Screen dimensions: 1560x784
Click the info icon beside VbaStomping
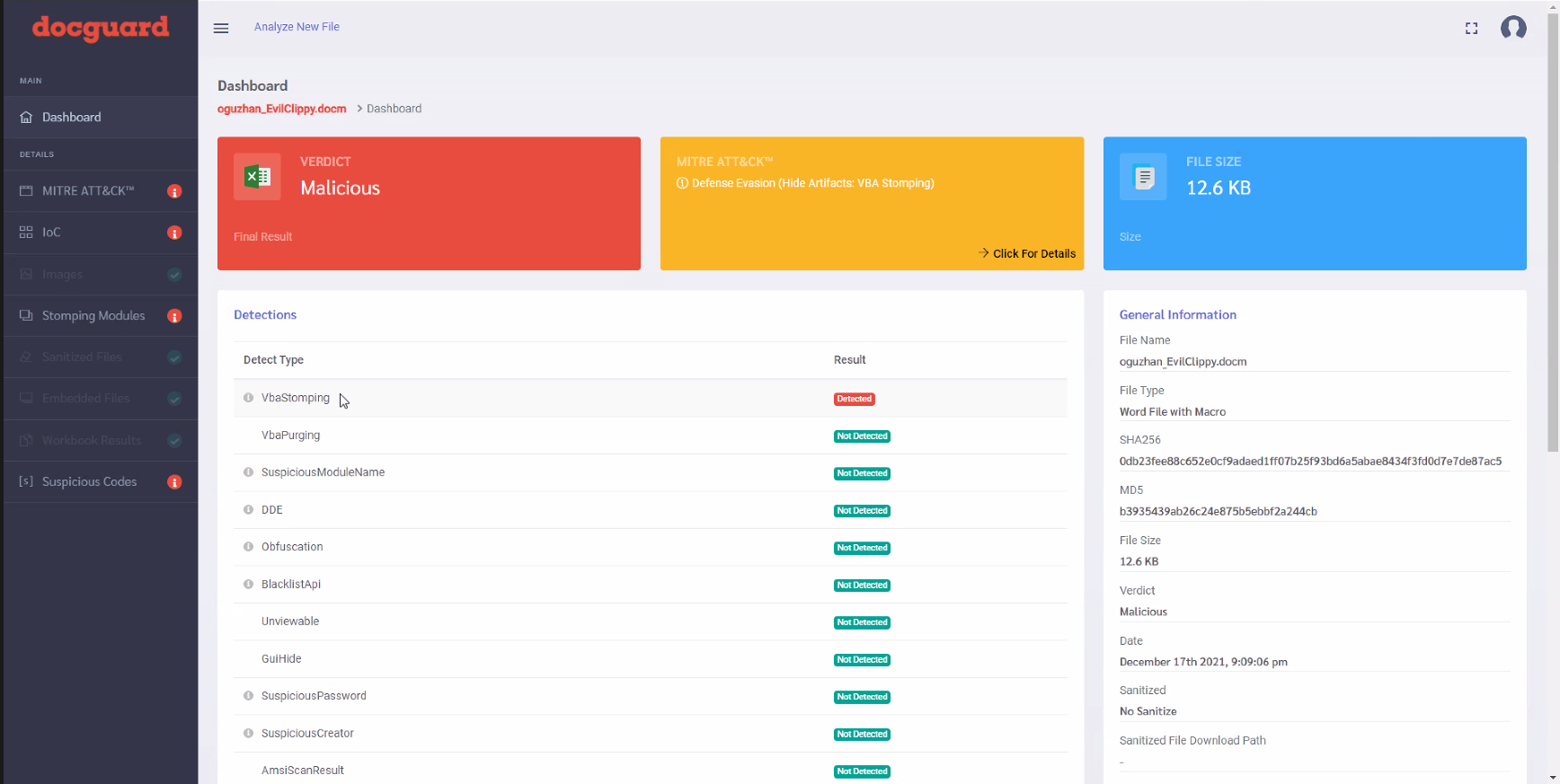point(249,398)
